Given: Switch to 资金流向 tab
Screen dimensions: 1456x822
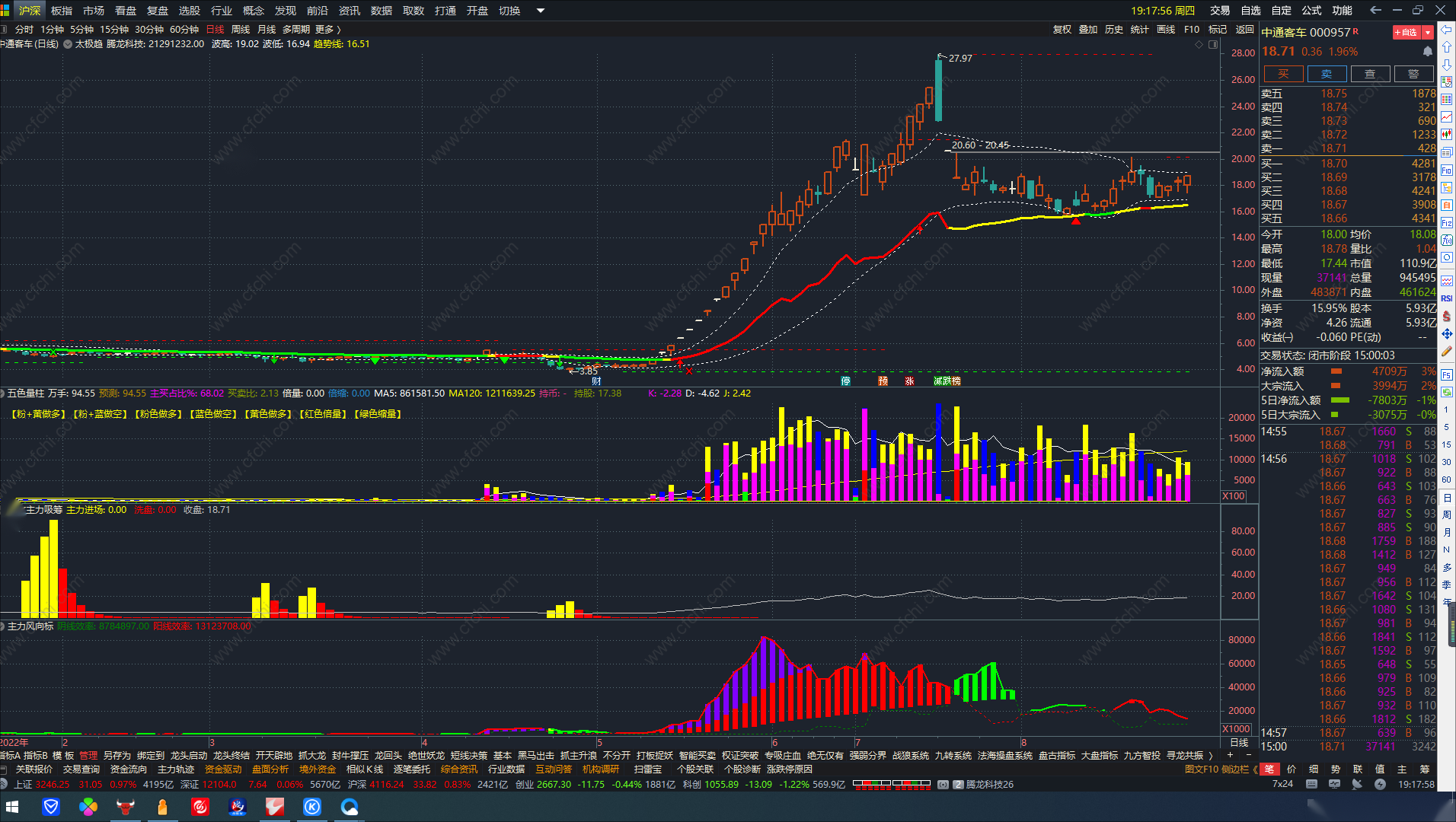Looking at the screenshot, I should [129, 769].
